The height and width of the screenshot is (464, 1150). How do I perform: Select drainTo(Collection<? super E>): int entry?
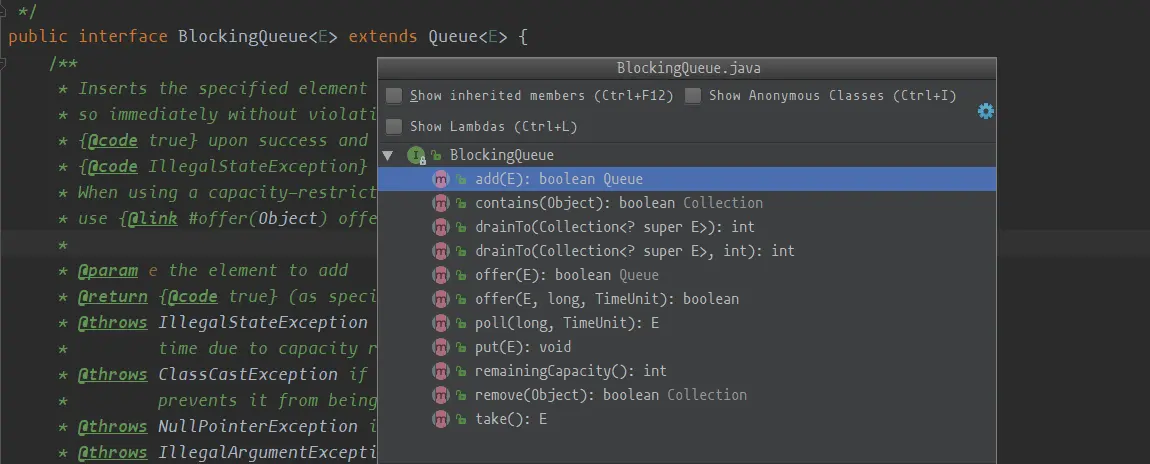coord(686,227)
